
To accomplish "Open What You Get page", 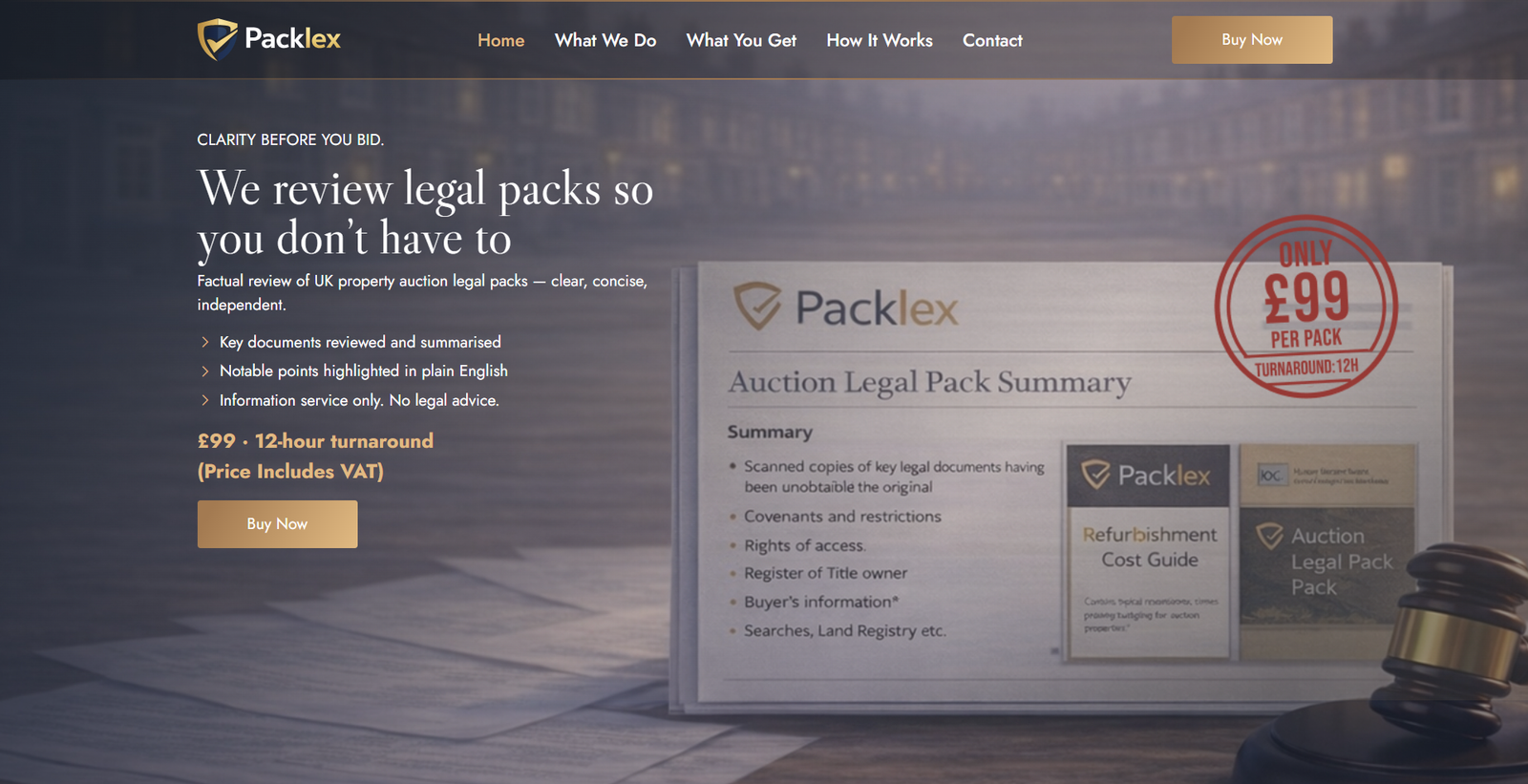I will (x=741, y=40).
